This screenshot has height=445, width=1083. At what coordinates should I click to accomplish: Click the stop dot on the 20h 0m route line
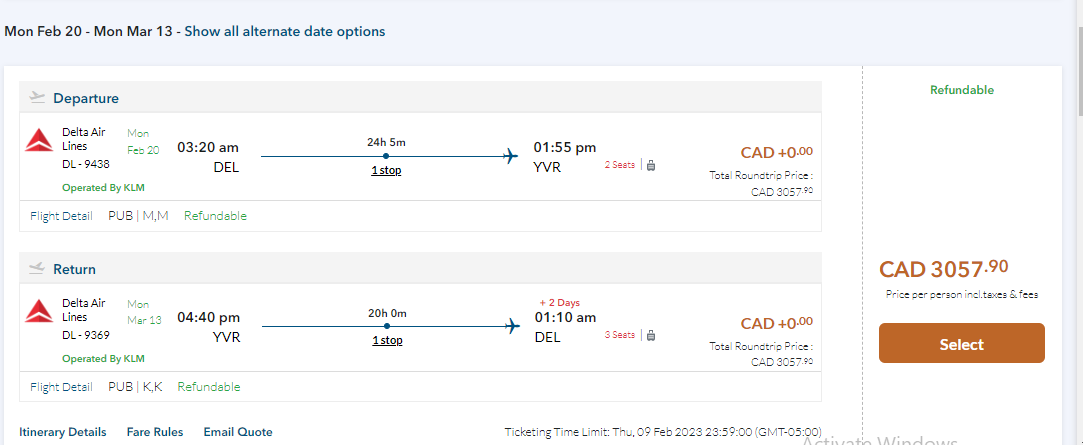coord(386,326)
